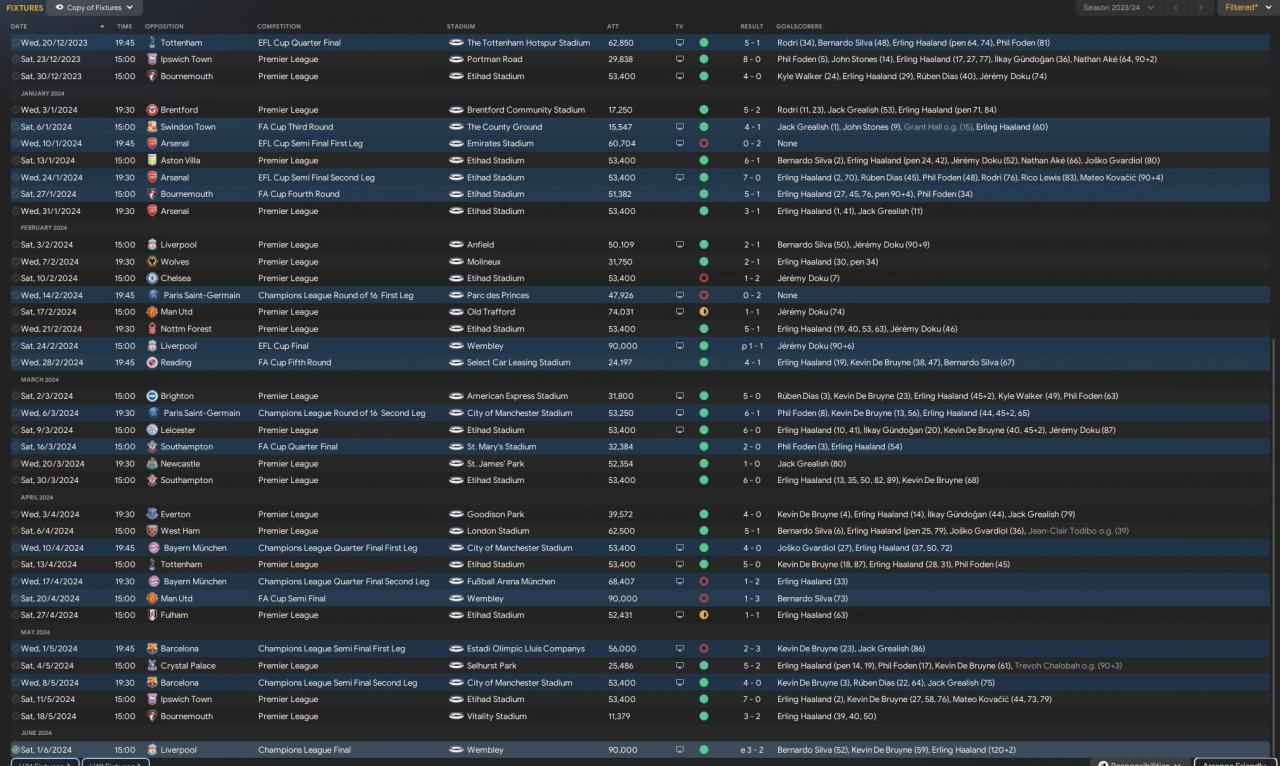Click the Nottm Forest club badge
This screenshot has width=1280, height=766.
[152, 329]
